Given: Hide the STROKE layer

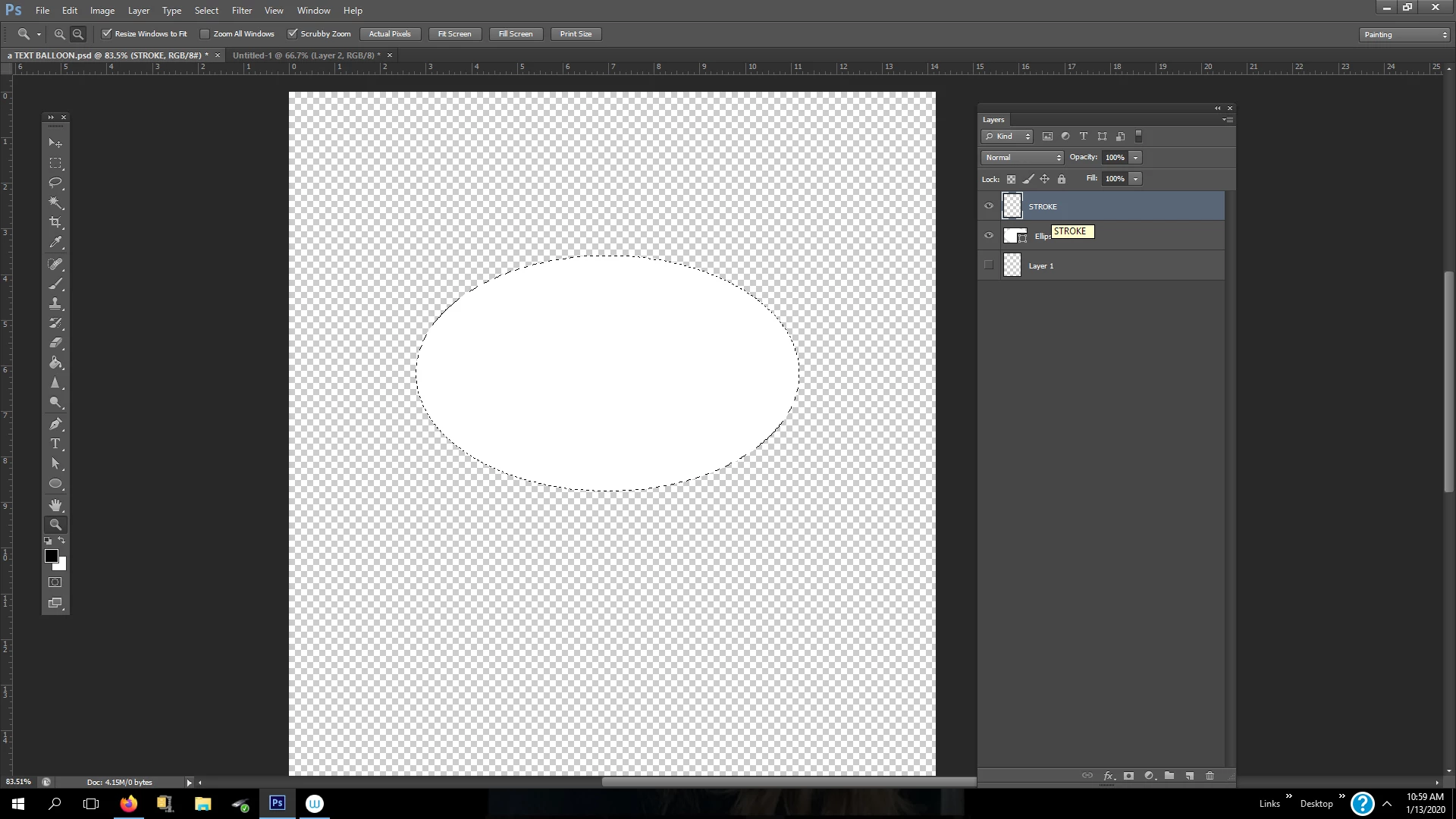Looking at the screenshot, I should click(988, 206).
